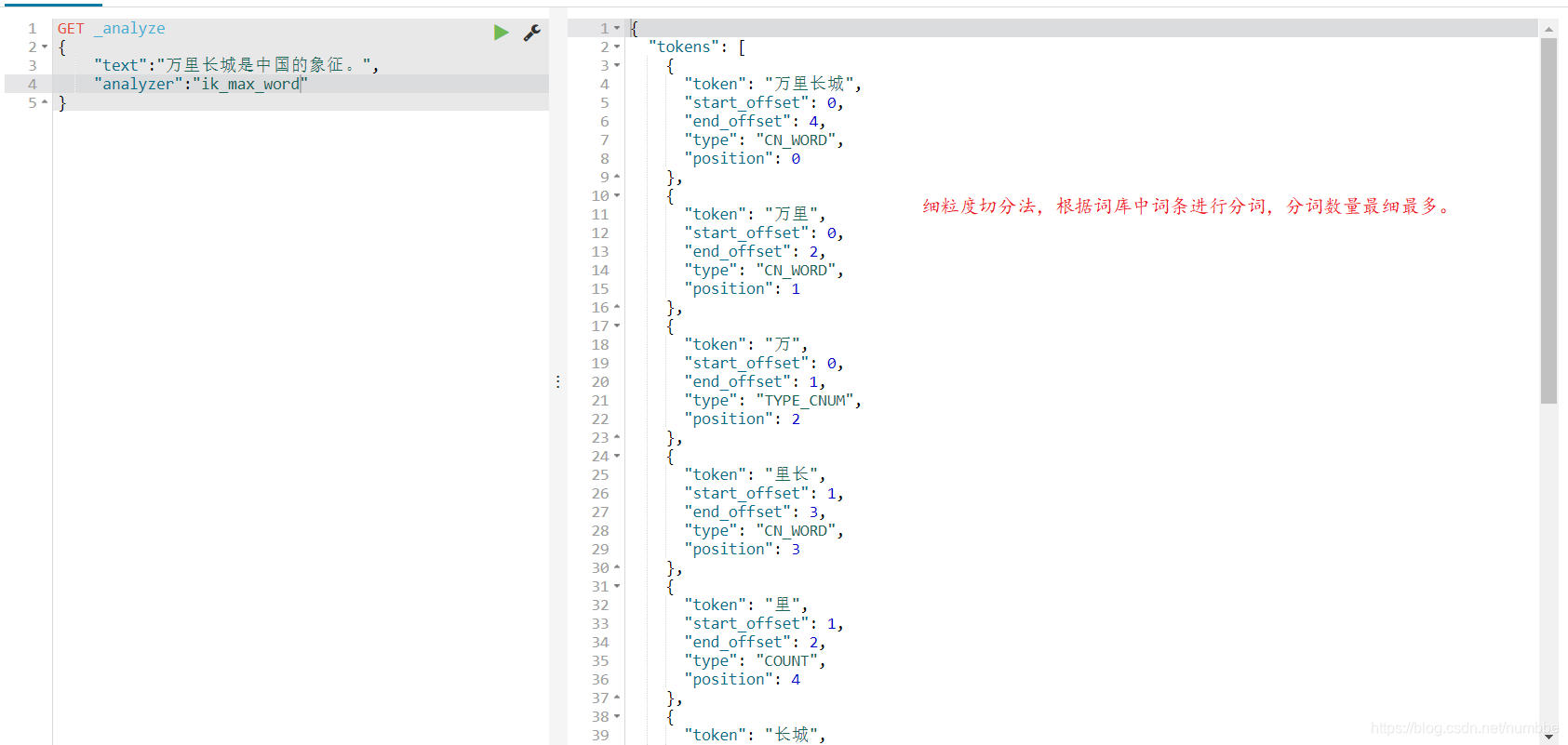
Task: Click CN_WORD type value on line 28
Action: pyautogui.click(x=796, y=530)
